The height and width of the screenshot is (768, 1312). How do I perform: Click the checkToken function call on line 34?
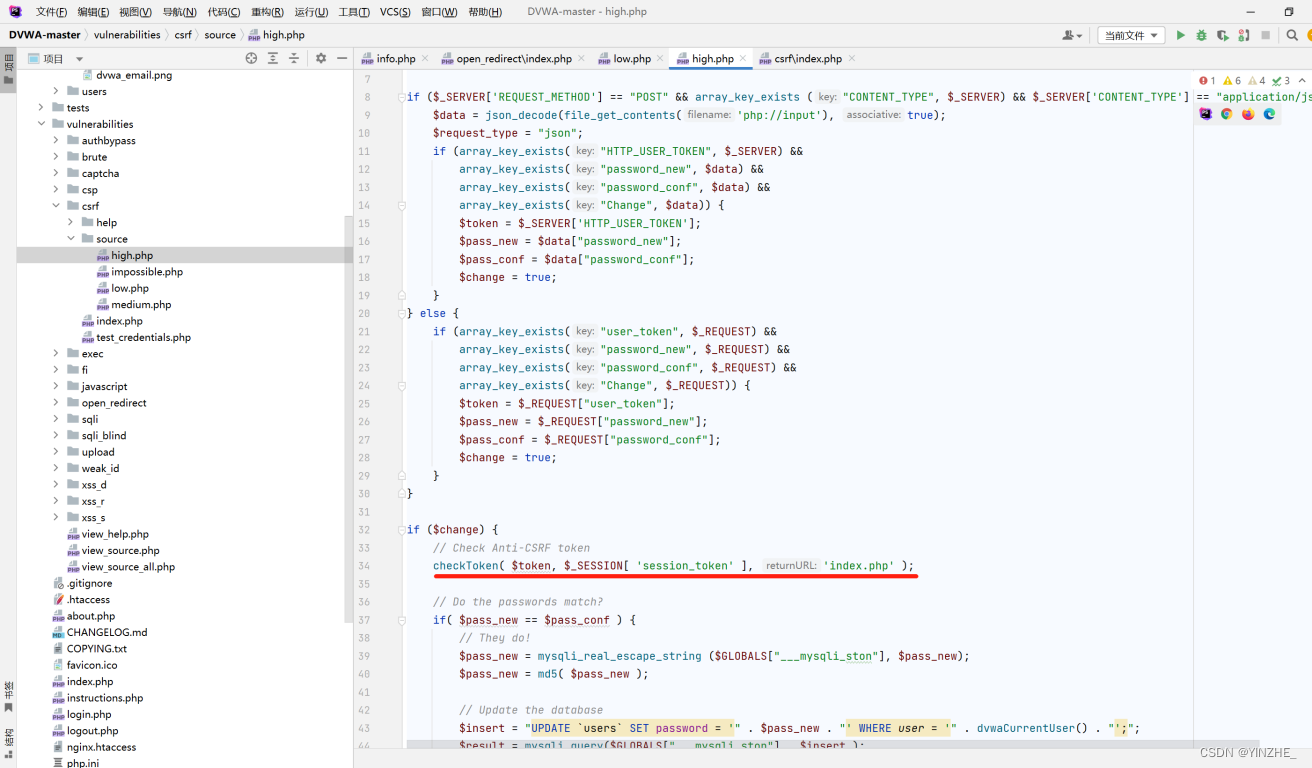pyautogui.click(x=465, y=566)
